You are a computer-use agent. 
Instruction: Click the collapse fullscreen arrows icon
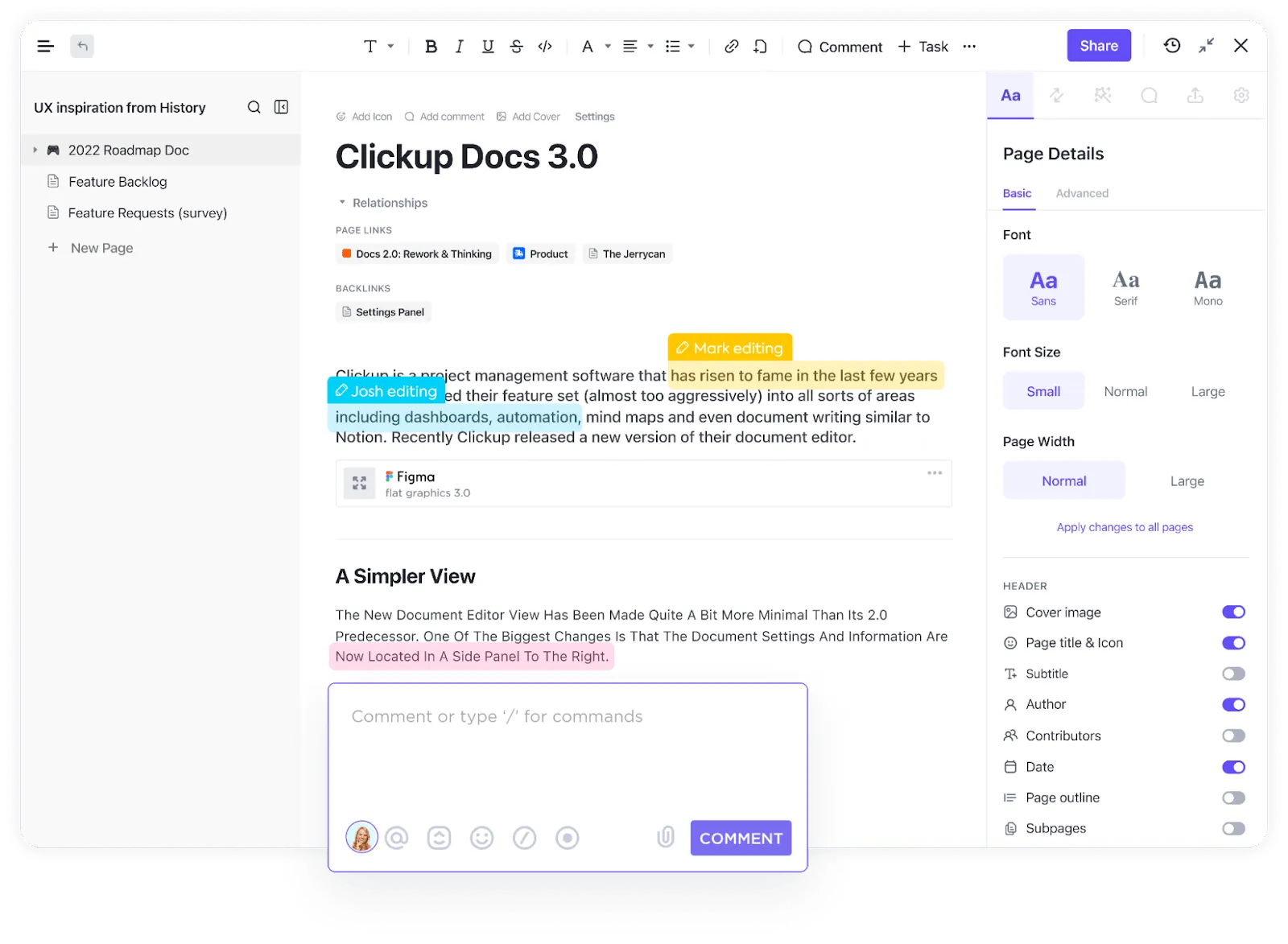tap(1206, 46)
